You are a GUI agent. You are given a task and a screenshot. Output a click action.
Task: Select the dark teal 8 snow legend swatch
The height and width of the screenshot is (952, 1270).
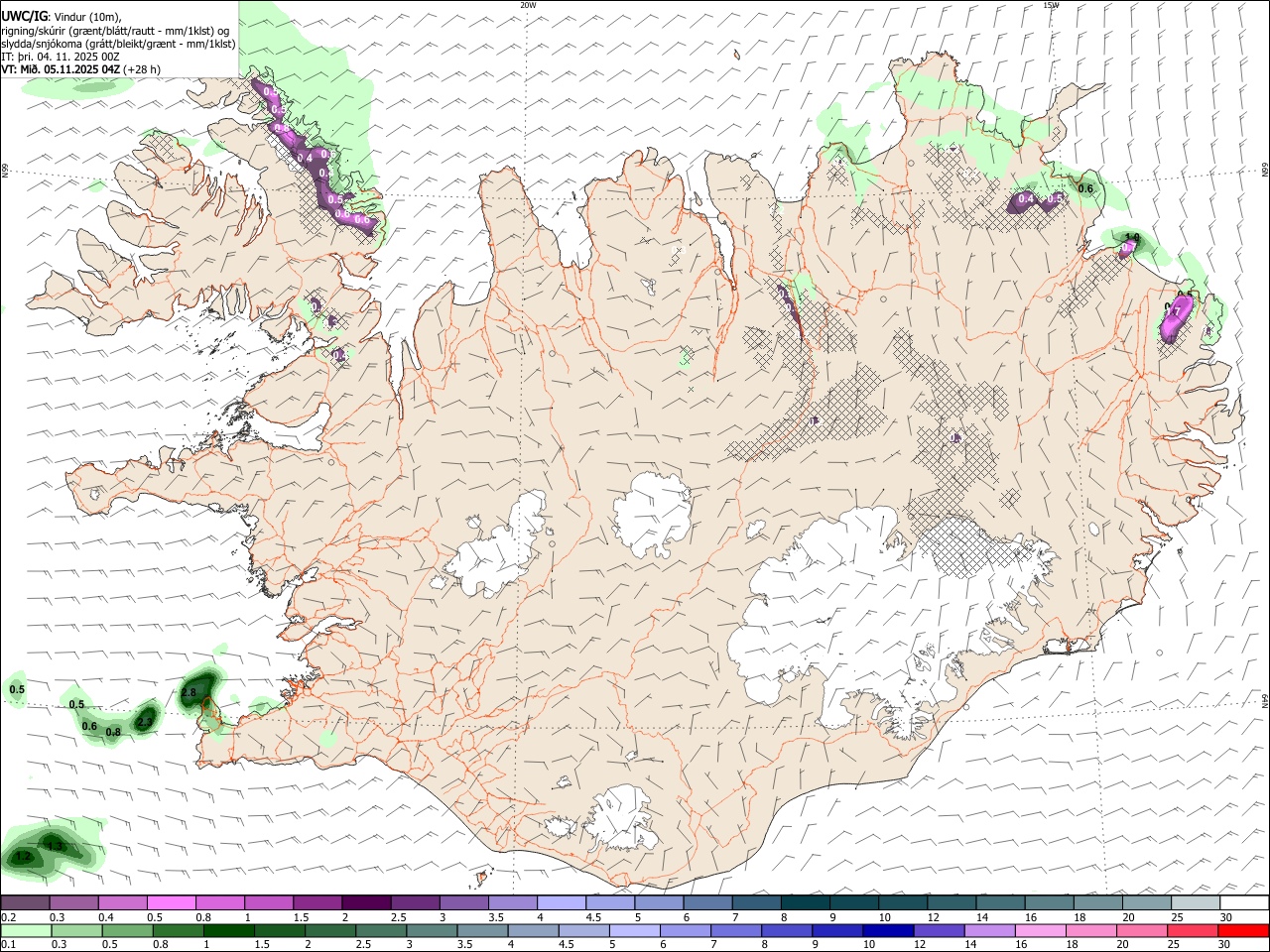point(804,902)
